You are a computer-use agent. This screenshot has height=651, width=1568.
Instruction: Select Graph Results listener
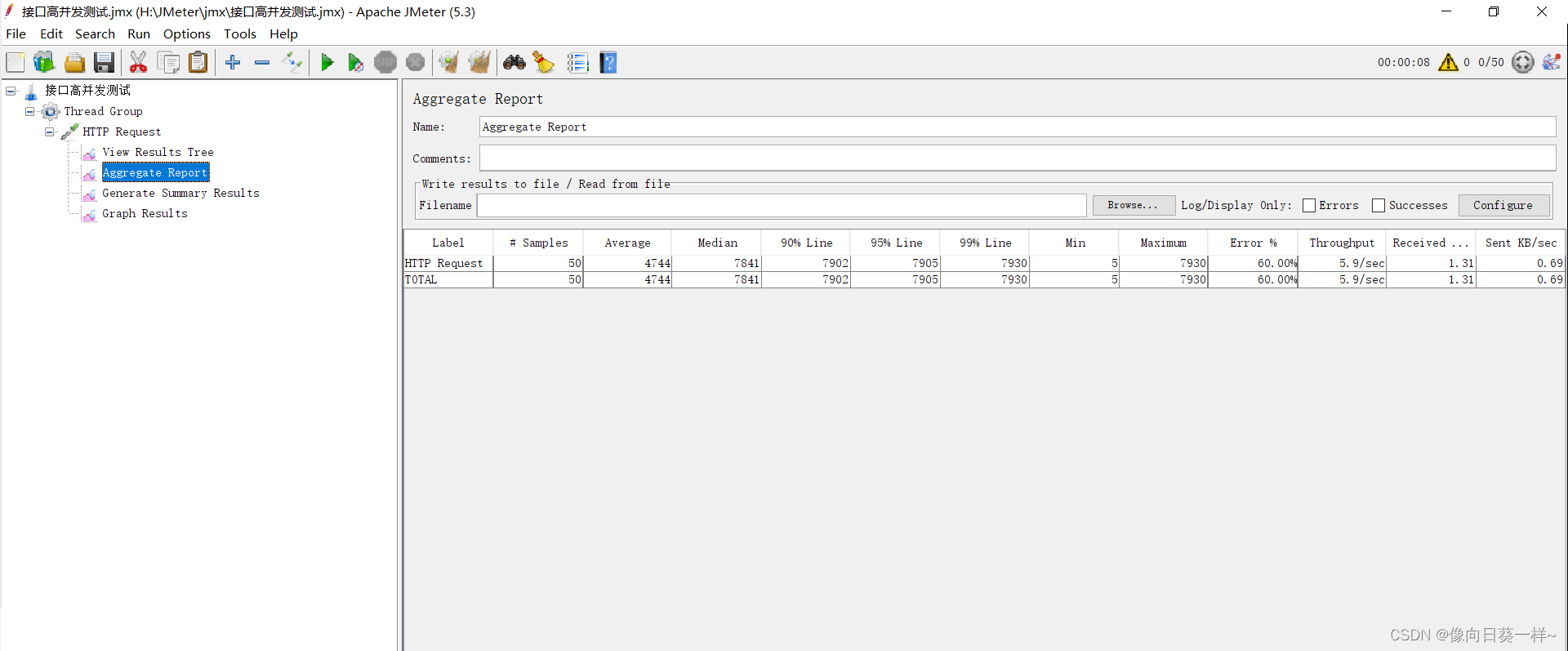145,213
